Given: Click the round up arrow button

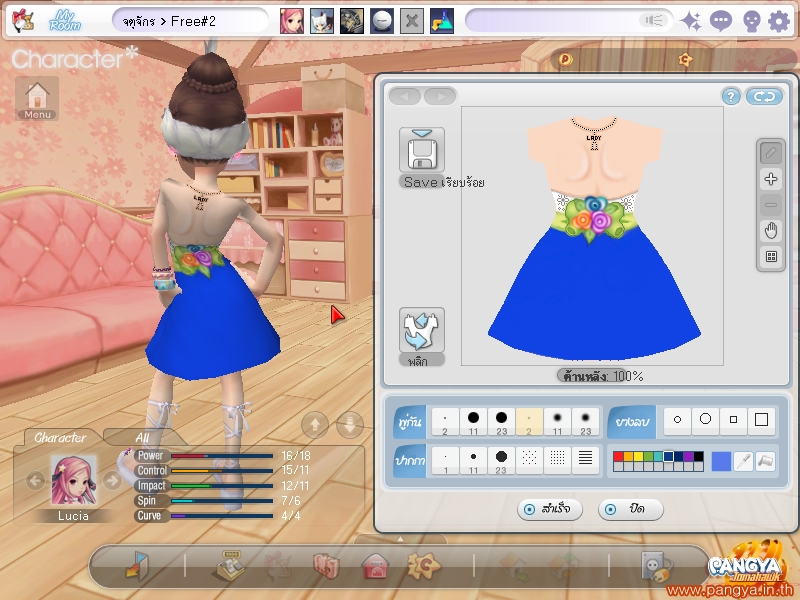Looking at the screenshot, I should 315,424.
